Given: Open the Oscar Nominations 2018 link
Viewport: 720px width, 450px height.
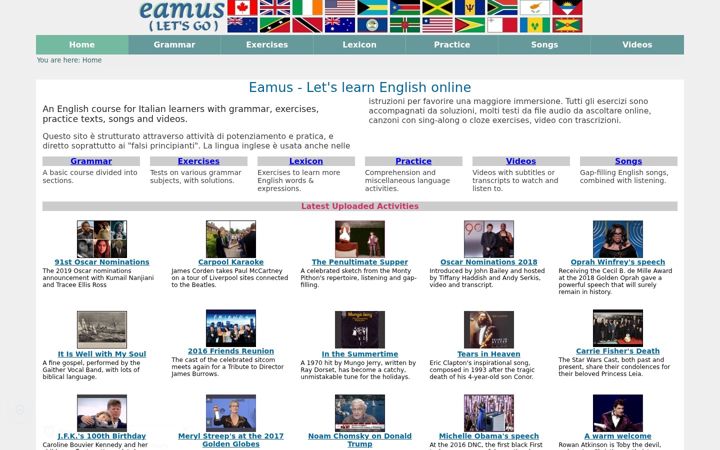Looking at the screenshot, I should coord(489,262).
